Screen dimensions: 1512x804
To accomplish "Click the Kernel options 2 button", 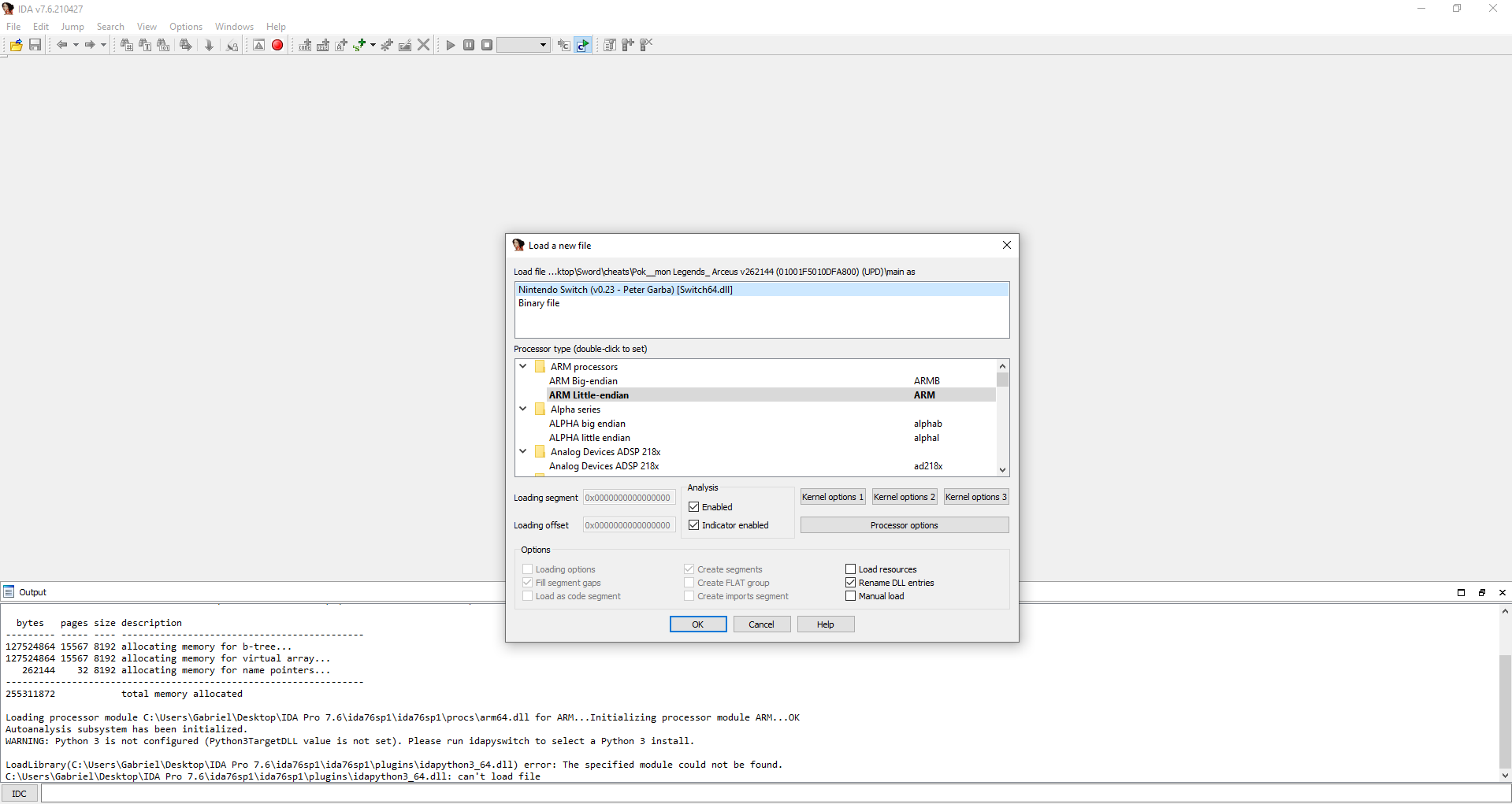I will [x=905, y=497].
